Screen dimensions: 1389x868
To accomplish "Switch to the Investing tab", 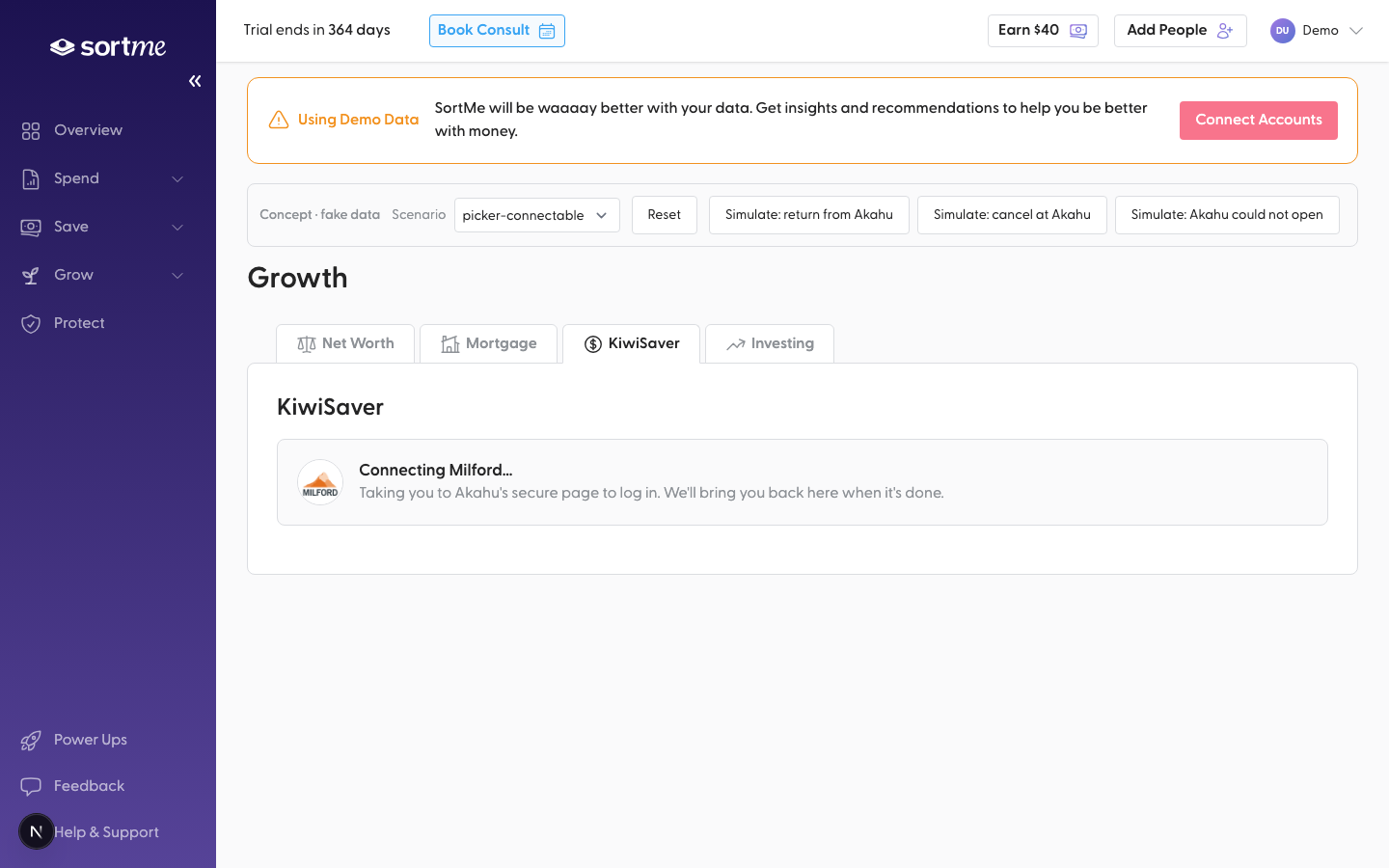I will pyautogui.click(x=770, y=343).
